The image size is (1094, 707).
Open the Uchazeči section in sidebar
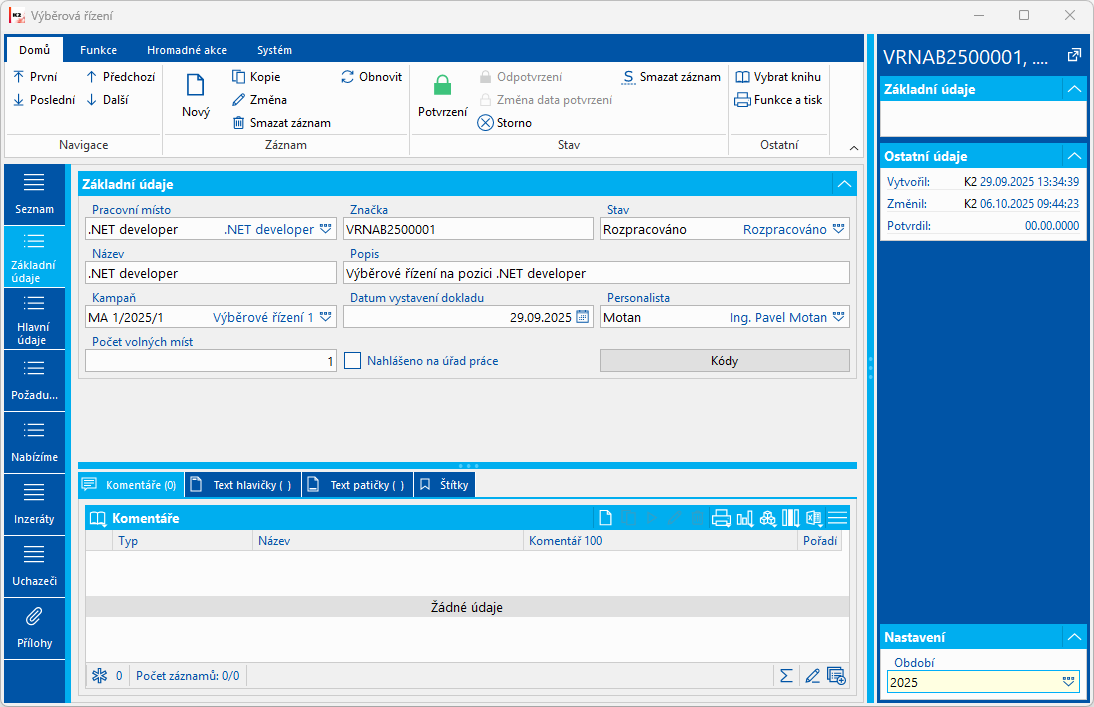click(34, 567)
